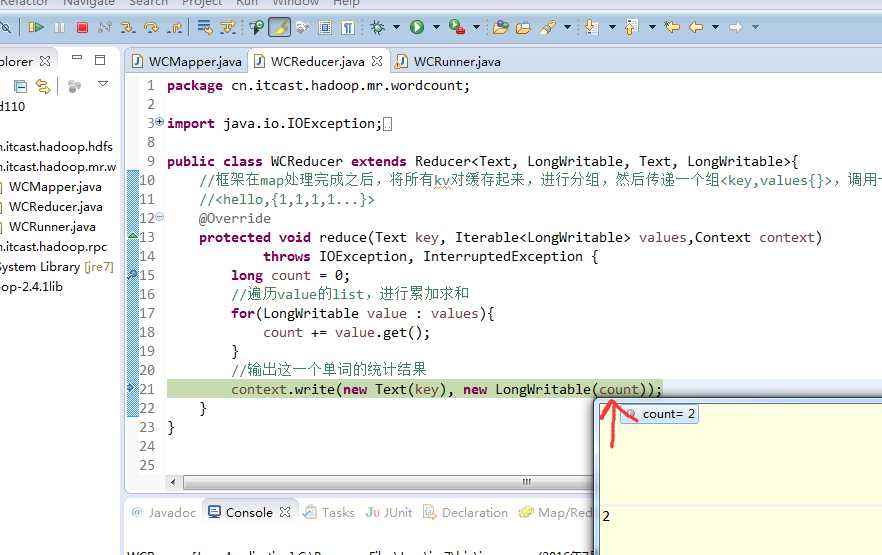Click the editor horizontal scrollbar thumb
The height and width of the screenshot is (555, 882).
(x=388, y=482)
